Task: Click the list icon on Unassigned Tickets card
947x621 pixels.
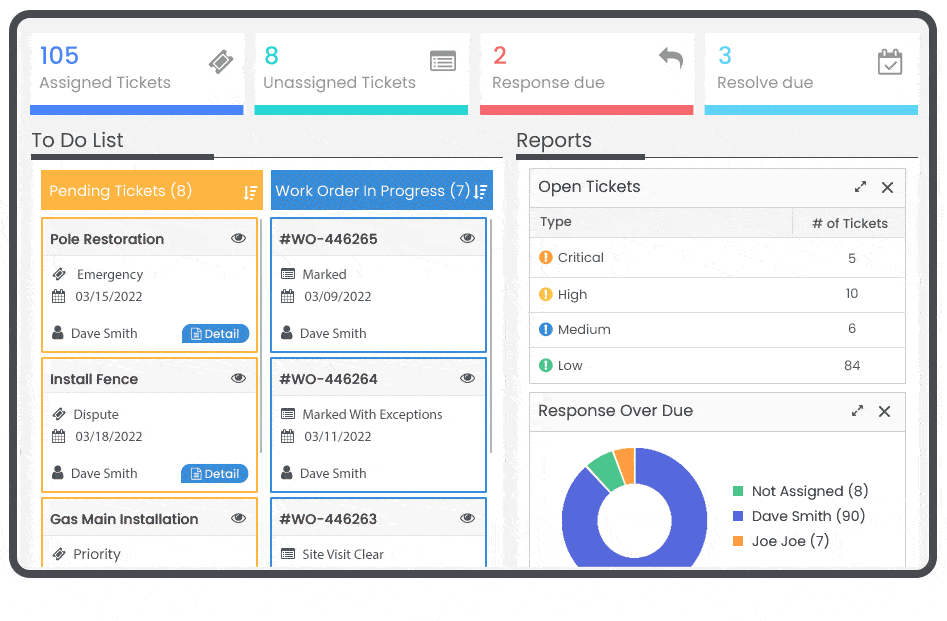Action: tap(443, 61)
